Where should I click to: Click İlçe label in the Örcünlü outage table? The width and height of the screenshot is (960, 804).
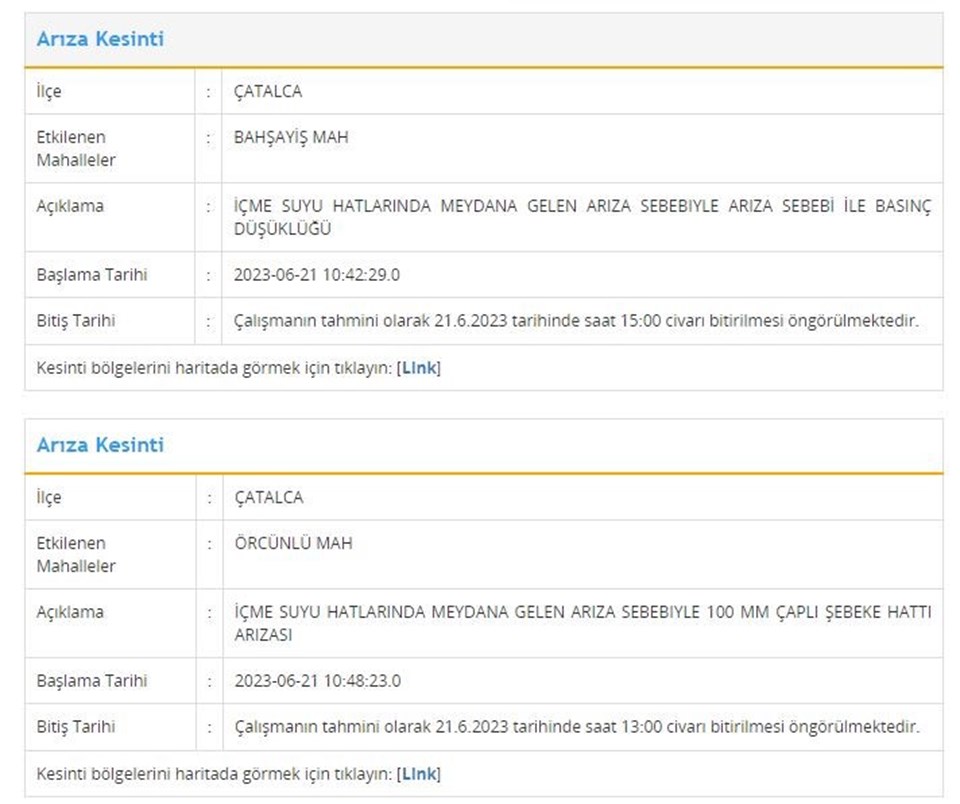pyautogui.click(x=48, y=497)
